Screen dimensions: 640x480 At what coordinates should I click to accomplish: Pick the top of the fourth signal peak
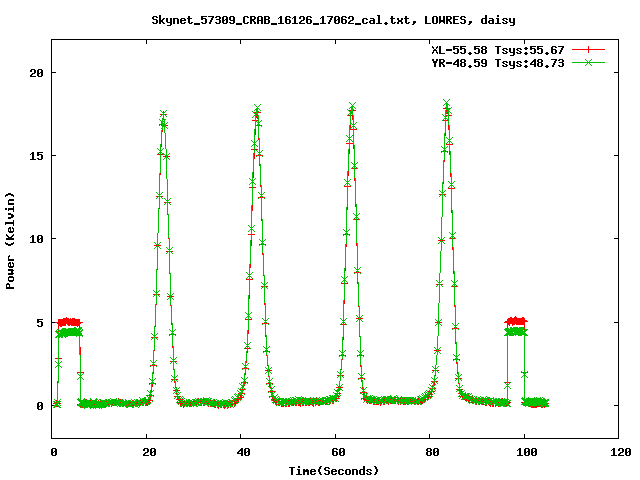[x=446, y=103]
